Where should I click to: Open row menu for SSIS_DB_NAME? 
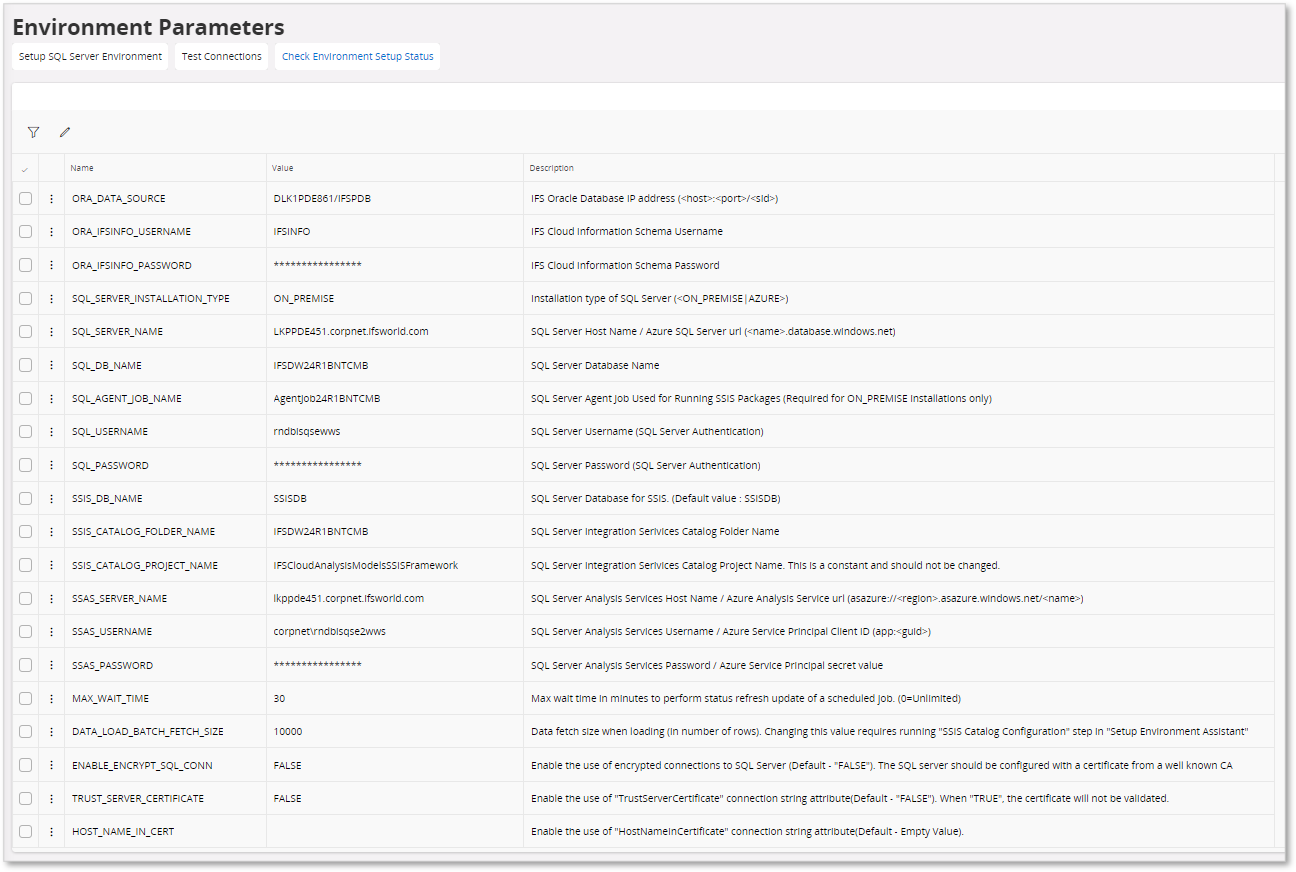(51, 498)
